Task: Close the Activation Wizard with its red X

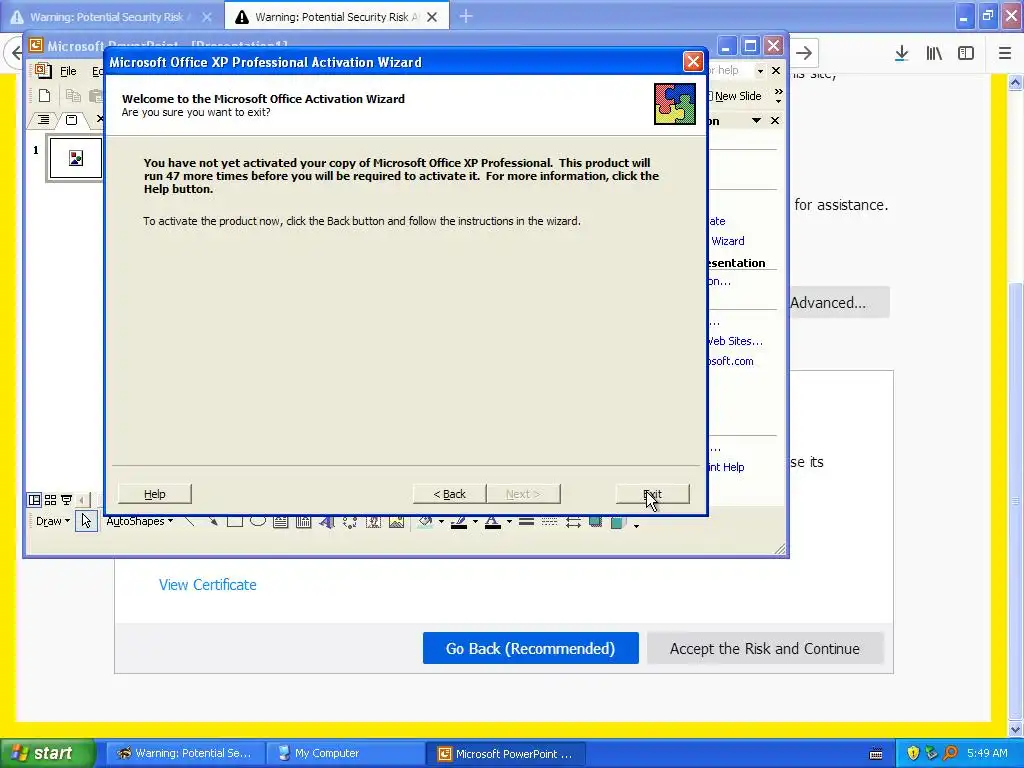Action: click(693, 62)
